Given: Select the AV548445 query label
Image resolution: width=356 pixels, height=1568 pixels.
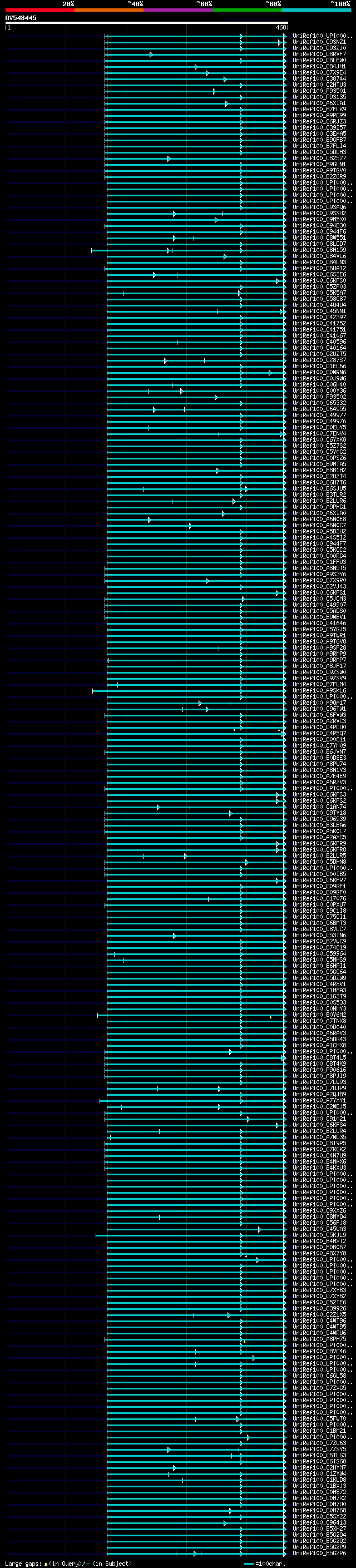Looking at the screenshot, I should (x=21, y=18).
